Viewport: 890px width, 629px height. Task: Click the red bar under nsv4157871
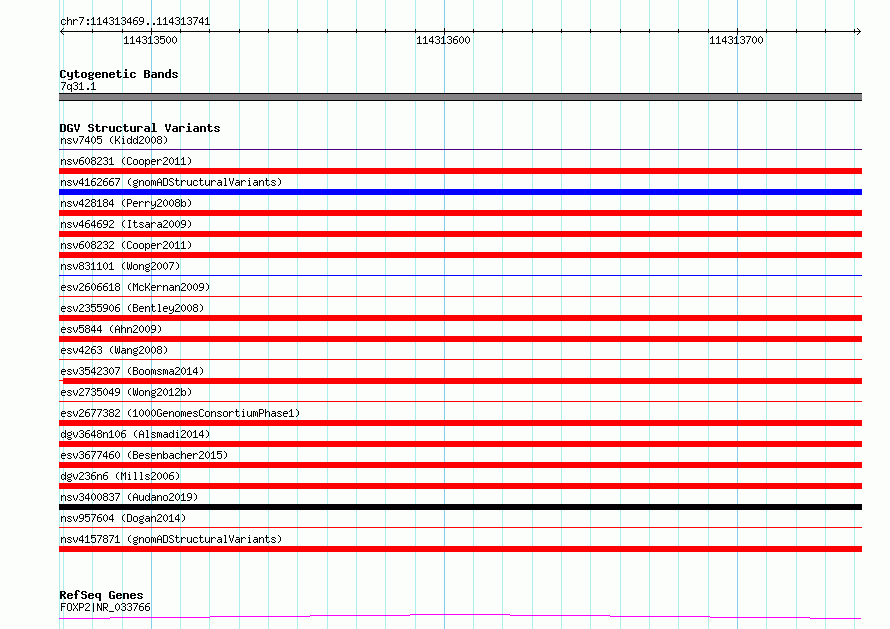pos(460,549)
